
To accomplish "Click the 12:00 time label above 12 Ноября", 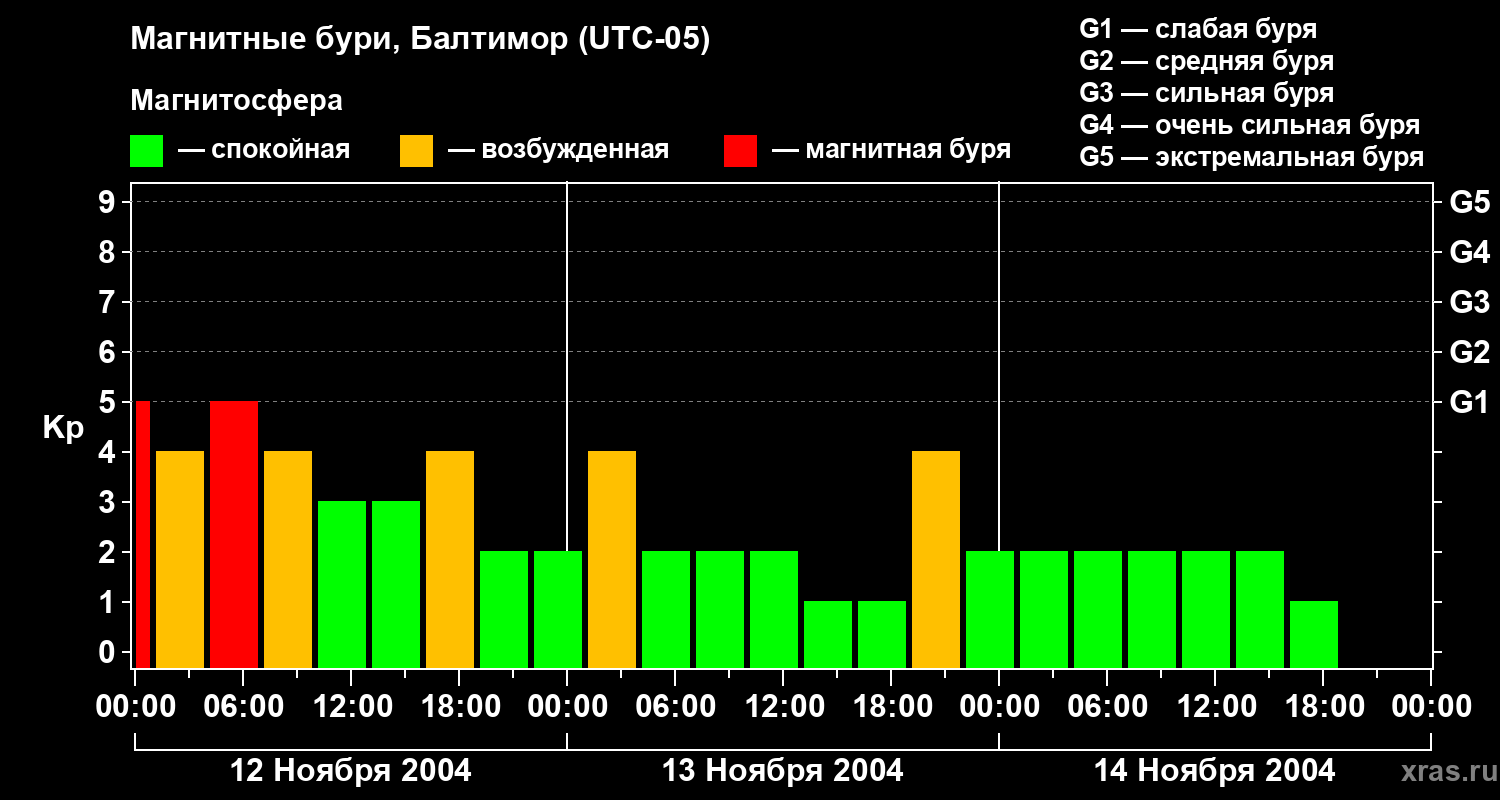I will click(x=351, y=707).
